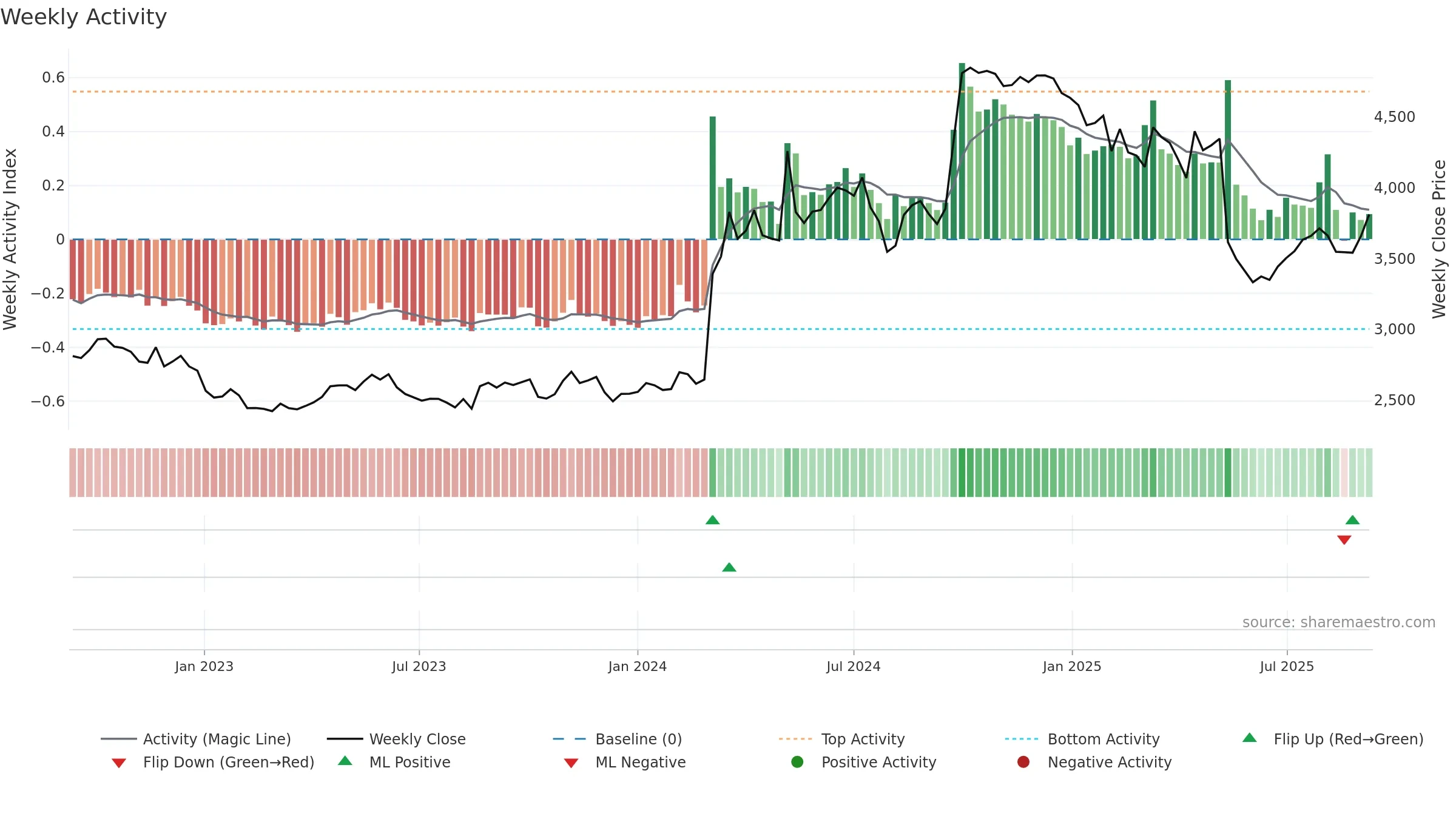The image size is (1456, 819).
Task: Click the Jan 2024 x-axis label
Action: pyautogui.click(x=637, y=666)
